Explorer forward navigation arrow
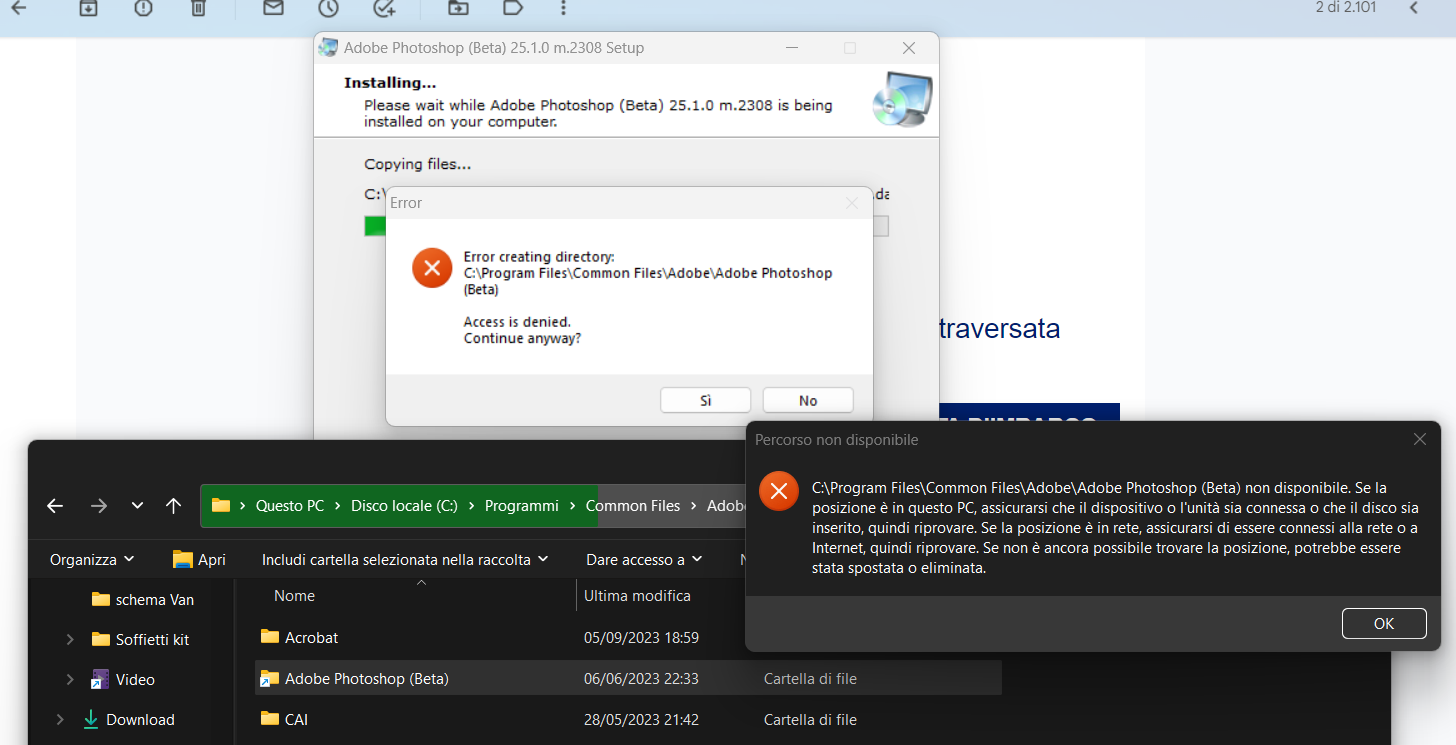The image size is (1456, 745). coord(98,506)
